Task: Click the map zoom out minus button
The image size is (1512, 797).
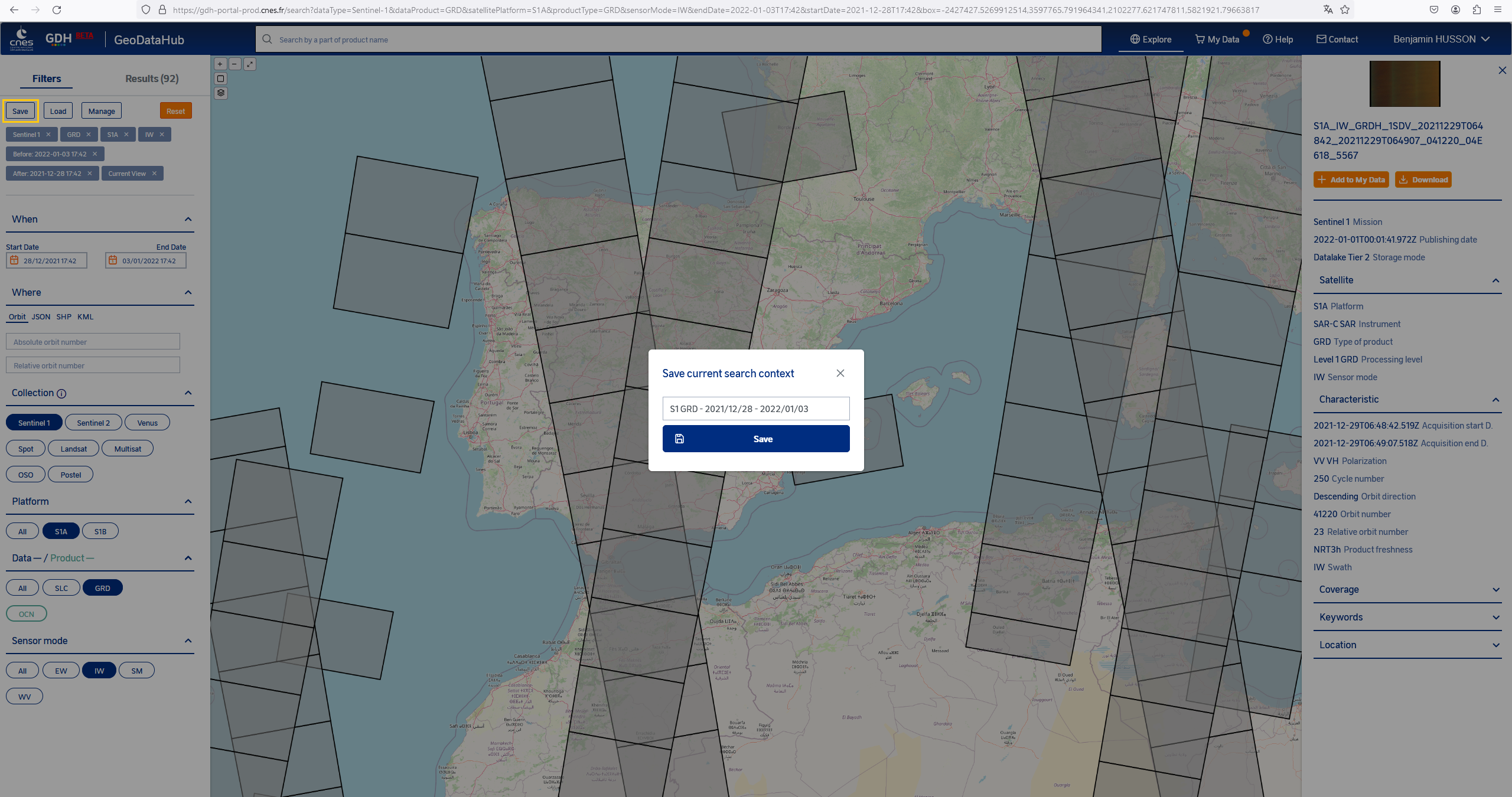Action: pos(235,64)
